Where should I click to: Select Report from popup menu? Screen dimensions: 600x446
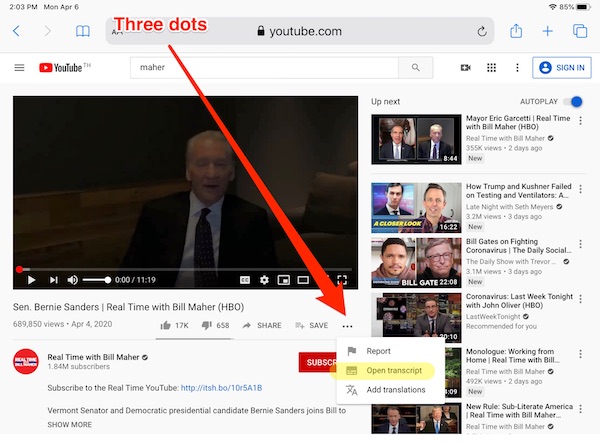click(390, 351)
